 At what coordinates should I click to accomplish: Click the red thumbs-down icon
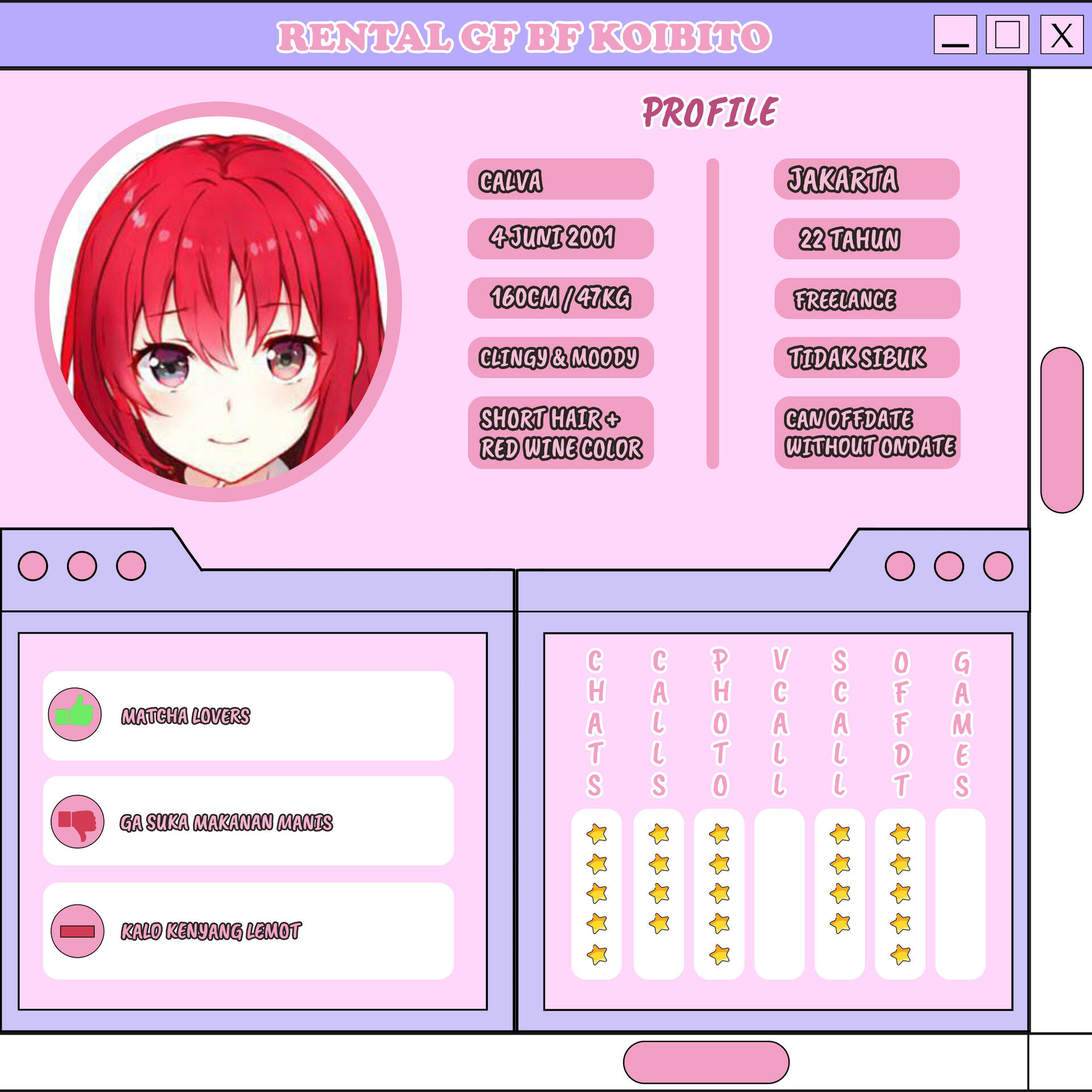77,821
